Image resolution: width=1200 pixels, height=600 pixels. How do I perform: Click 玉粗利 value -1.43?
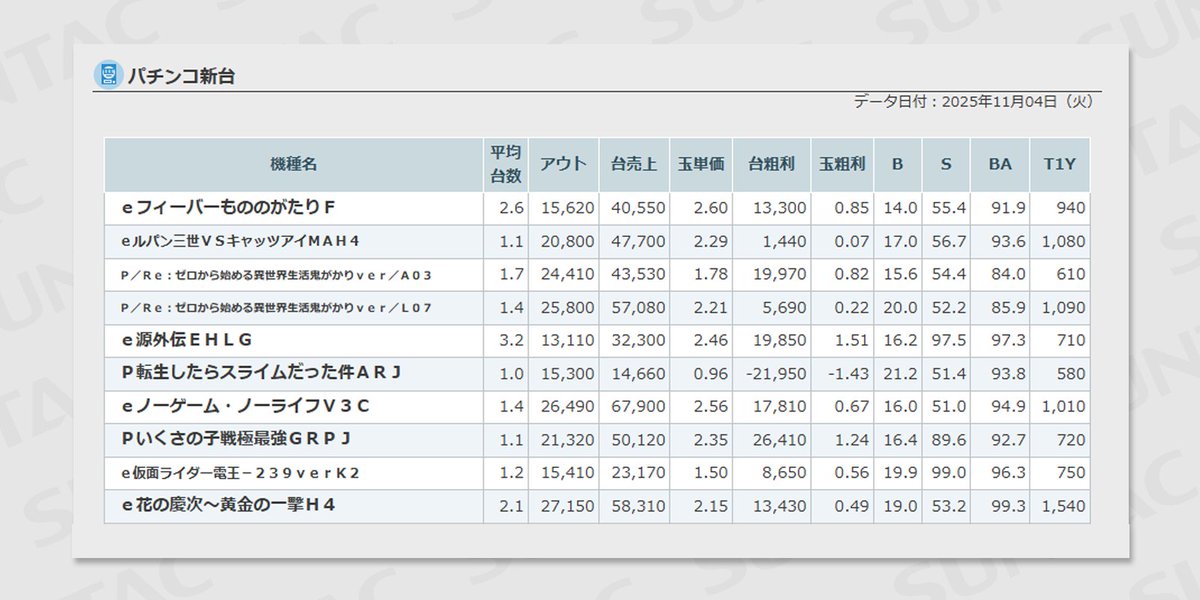[848, 373]
